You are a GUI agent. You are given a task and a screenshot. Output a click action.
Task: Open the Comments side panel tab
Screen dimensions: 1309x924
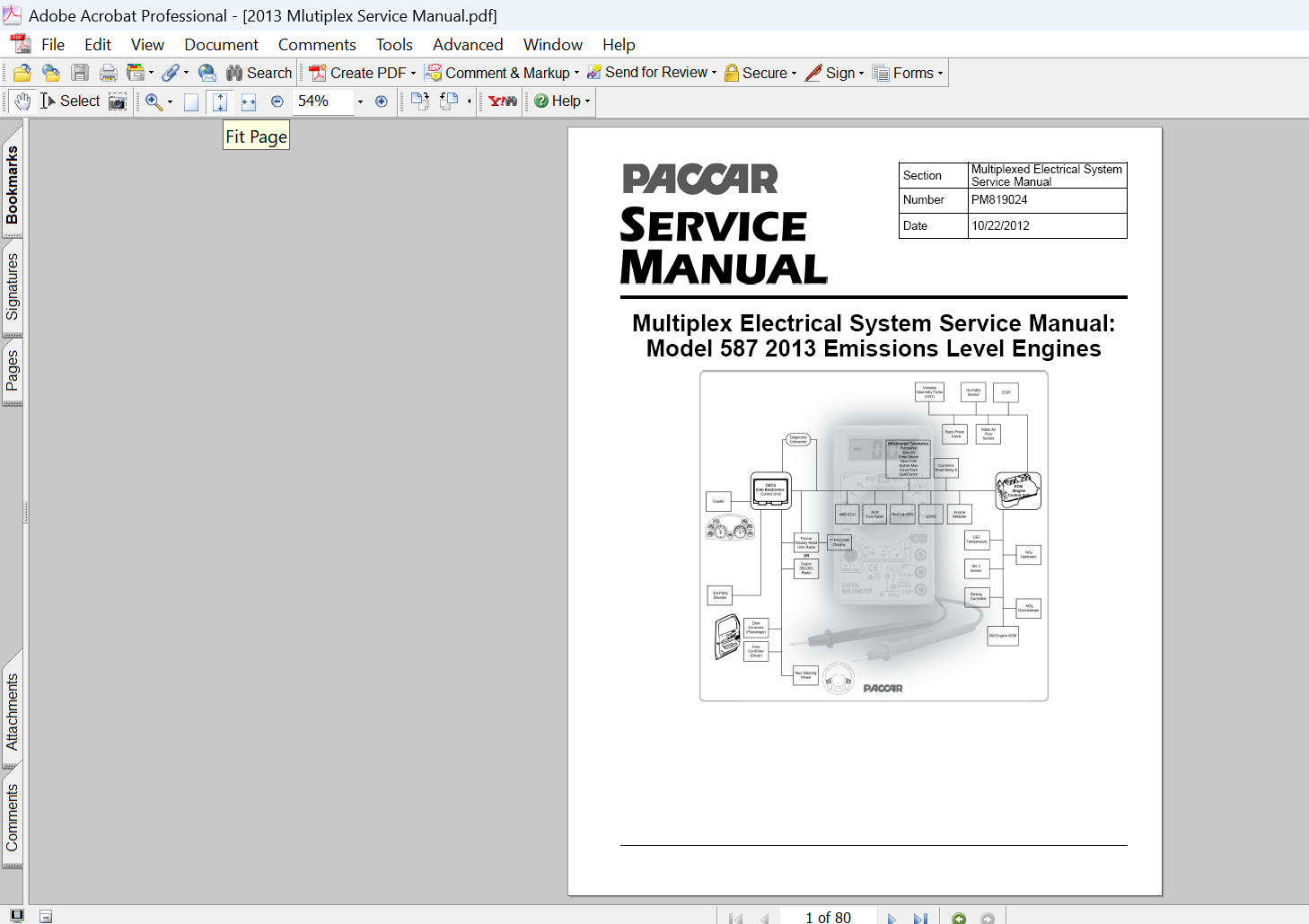12,816
